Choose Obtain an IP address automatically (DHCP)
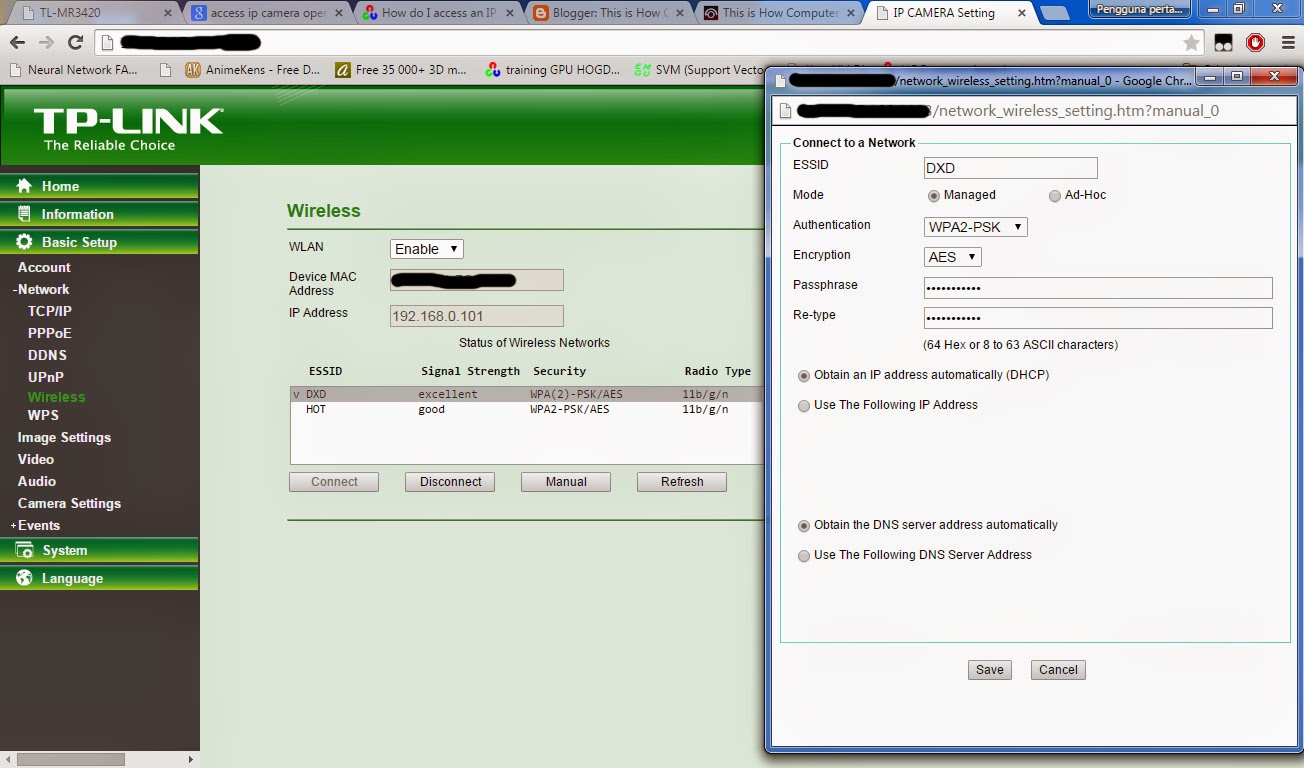Screen dimensions: 1304x768 (x=804, y=376)
